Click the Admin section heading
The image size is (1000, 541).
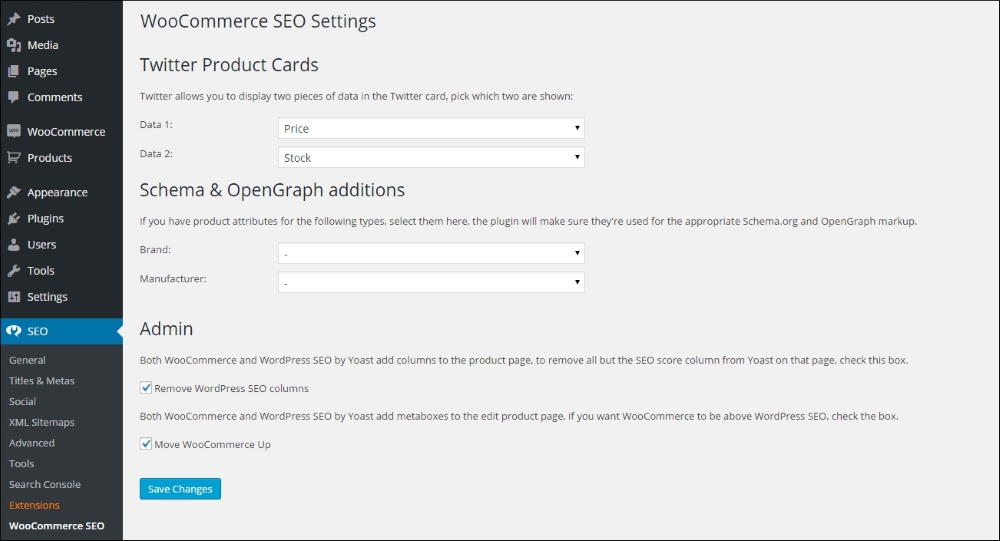tap(166, 329)
